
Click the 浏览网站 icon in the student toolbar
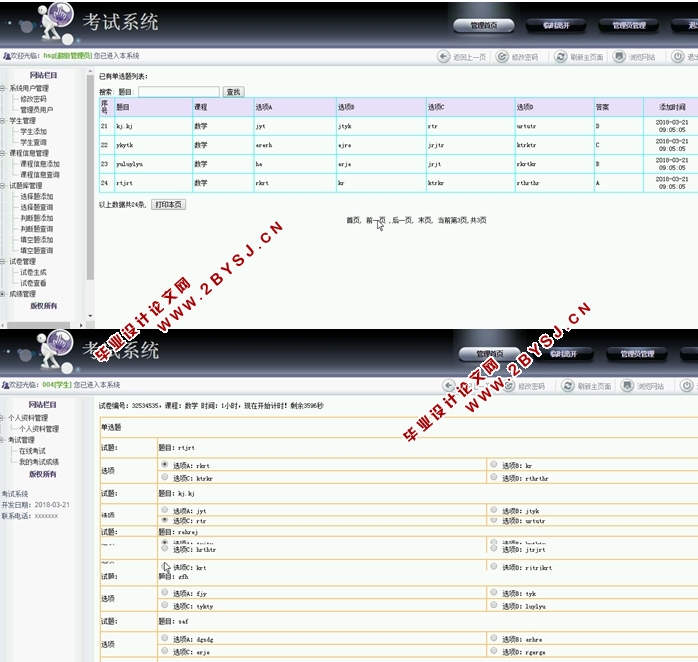(x=627, y=385)
